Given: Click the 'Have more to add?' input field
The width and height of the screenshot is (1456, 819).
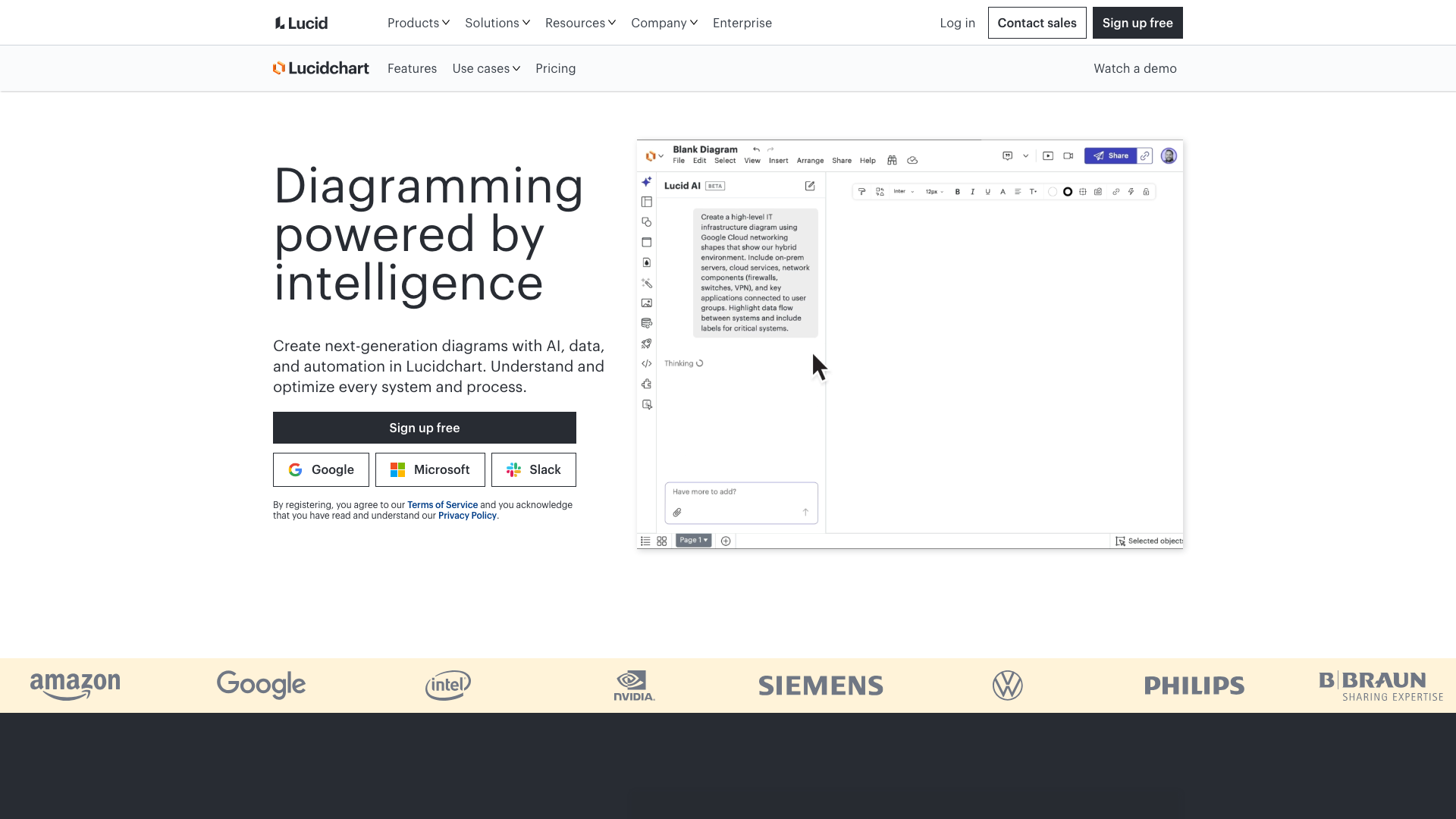Looking at the screenshot, I should 742,503.
